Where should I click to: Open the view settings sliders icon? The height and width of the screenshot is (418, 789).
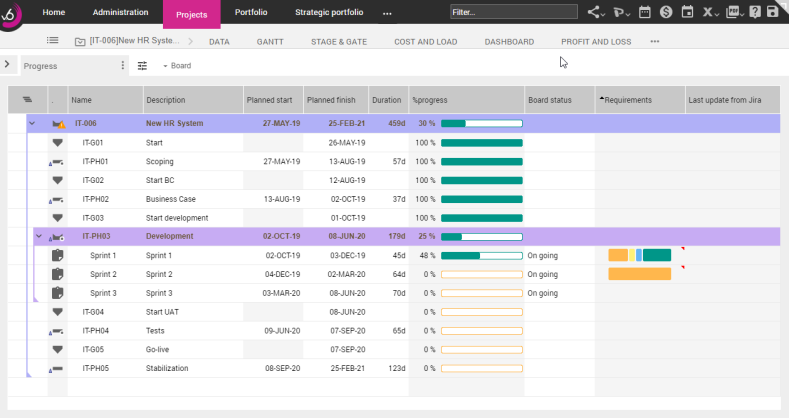(142, 65)
